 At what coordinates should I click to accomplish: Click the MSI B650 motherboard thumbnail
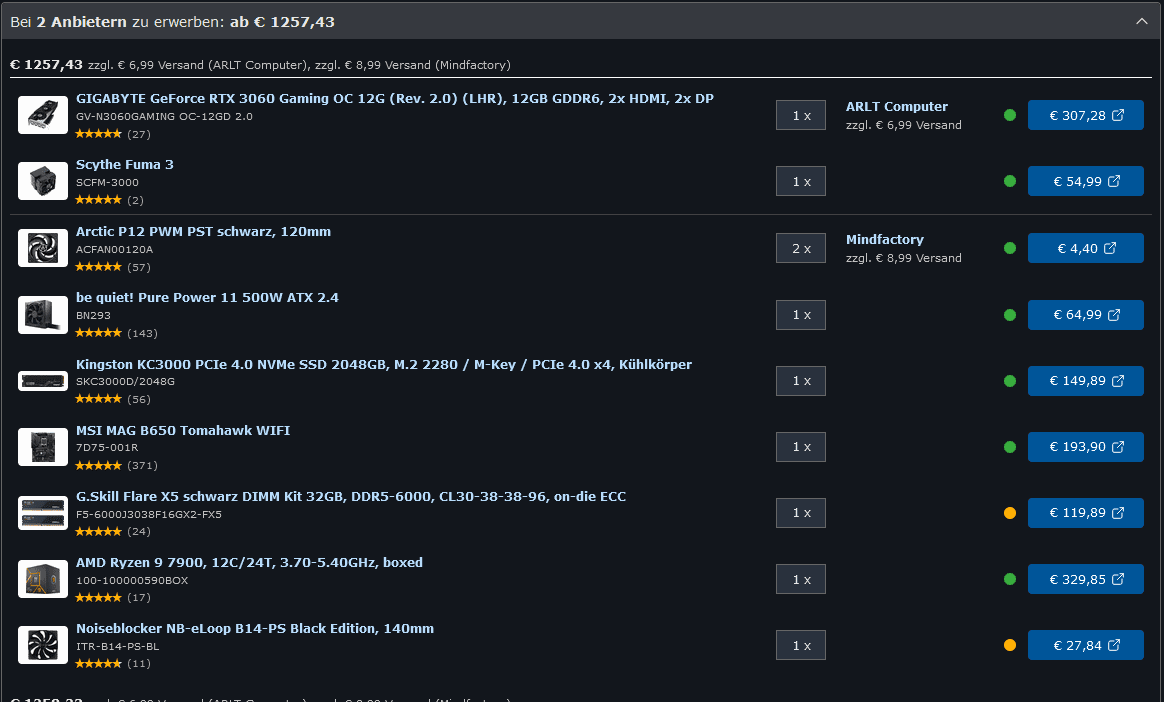pos(43,447)
